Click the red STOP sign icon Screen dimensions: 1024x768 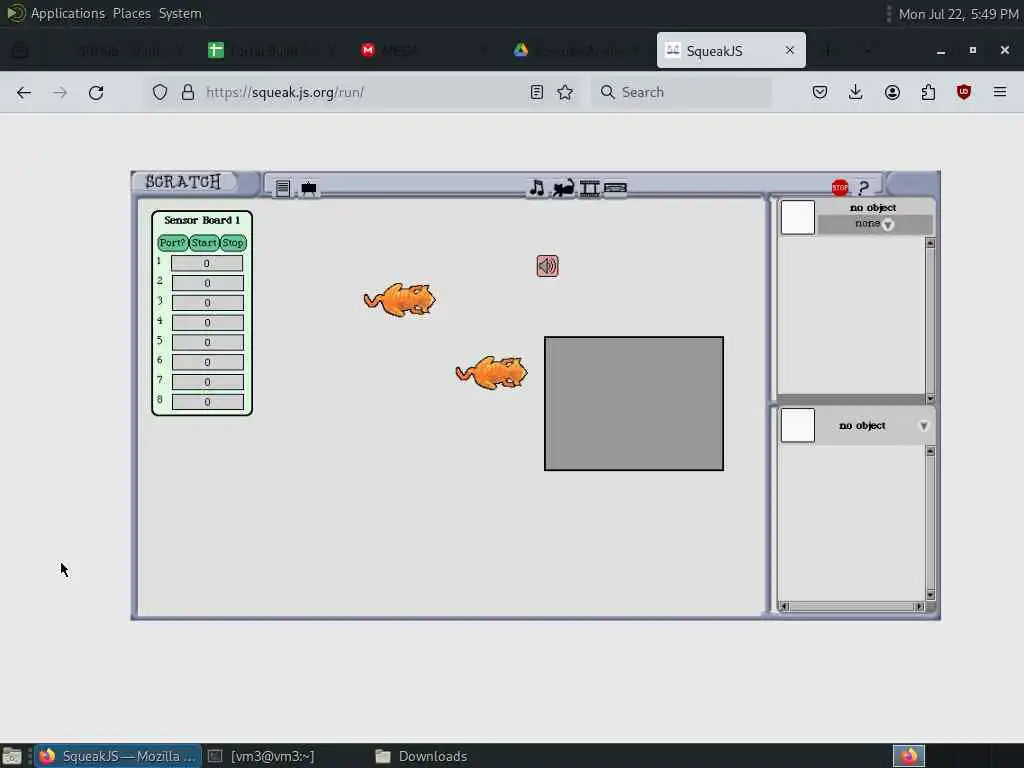coord(840,188)
